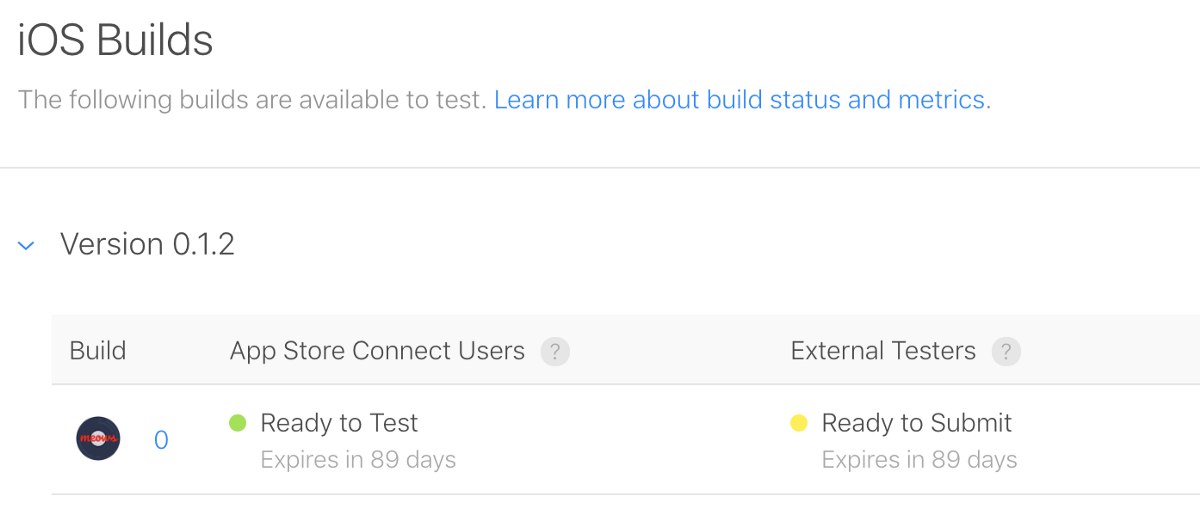Click yellow status dot beside Ready to Submit
Viewport: 1200px width, 514px height.
799,423
